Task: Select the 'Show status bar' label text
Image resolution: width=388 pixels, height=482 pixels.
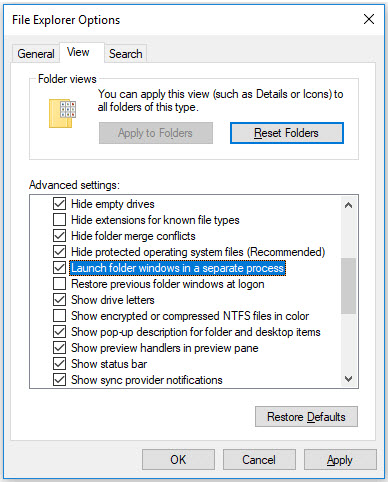Action: tap(109, 364)
